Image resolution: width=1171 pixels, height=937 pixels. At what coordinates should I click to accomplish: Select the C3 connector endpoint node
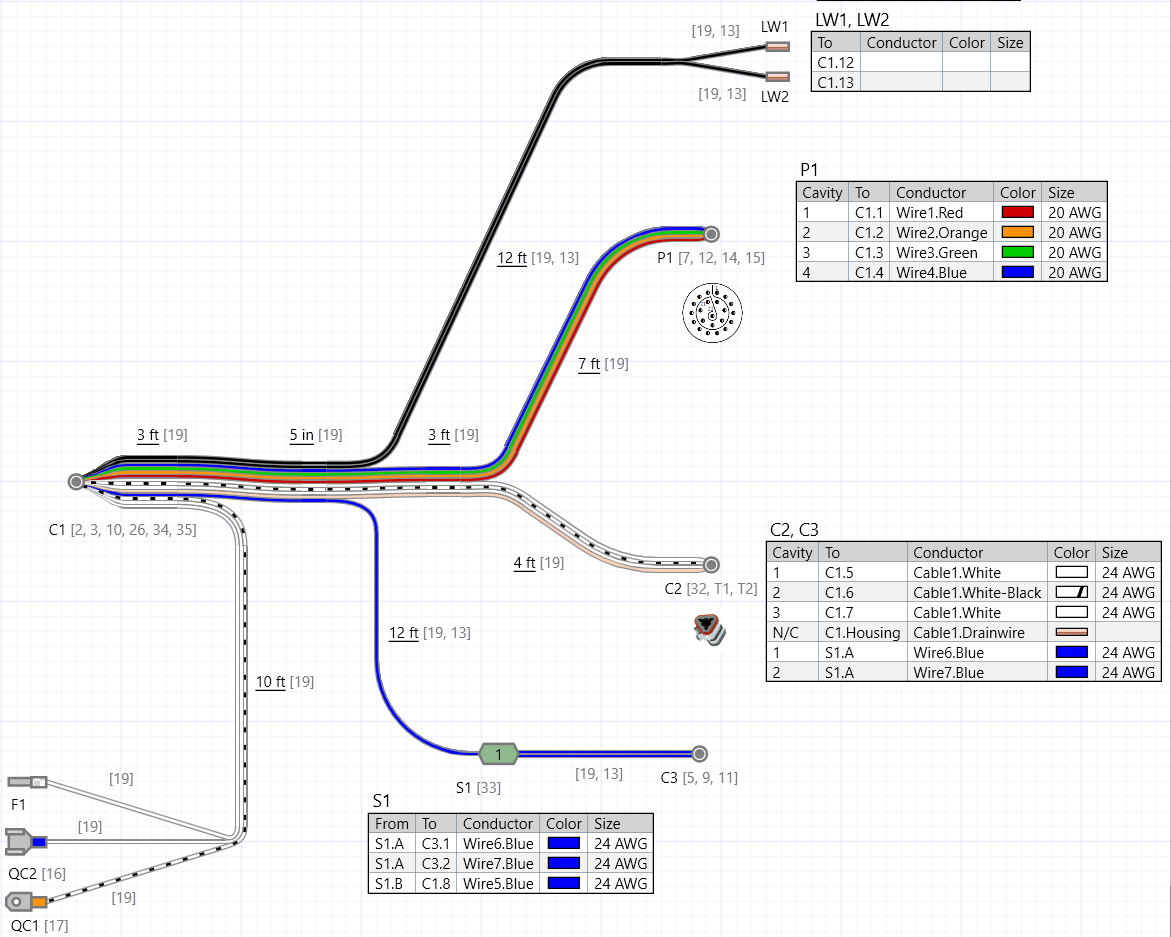point(699,753)
